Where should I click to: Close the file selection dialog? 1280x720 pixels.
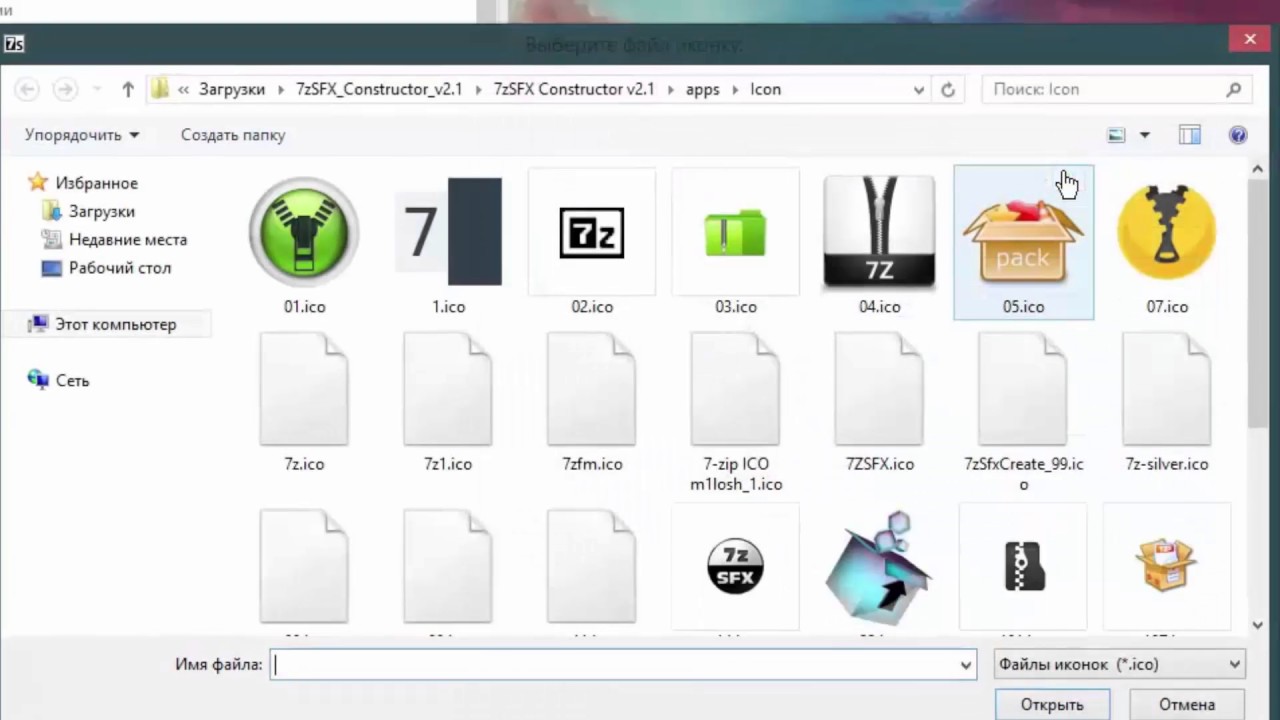(x=1250, y=39)
